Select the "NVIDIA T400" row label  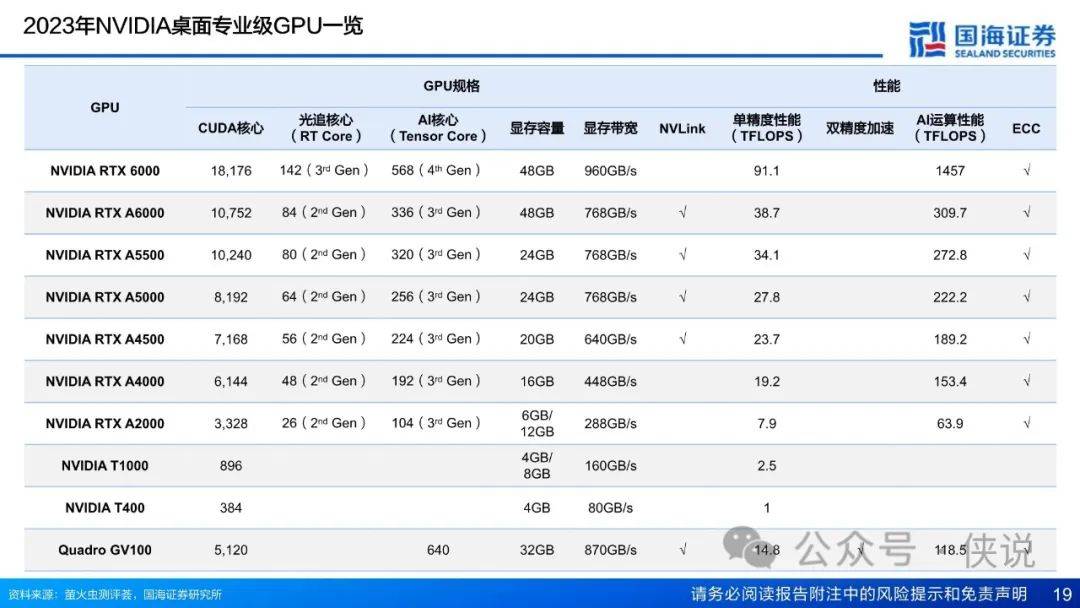(x=105, y=508)
